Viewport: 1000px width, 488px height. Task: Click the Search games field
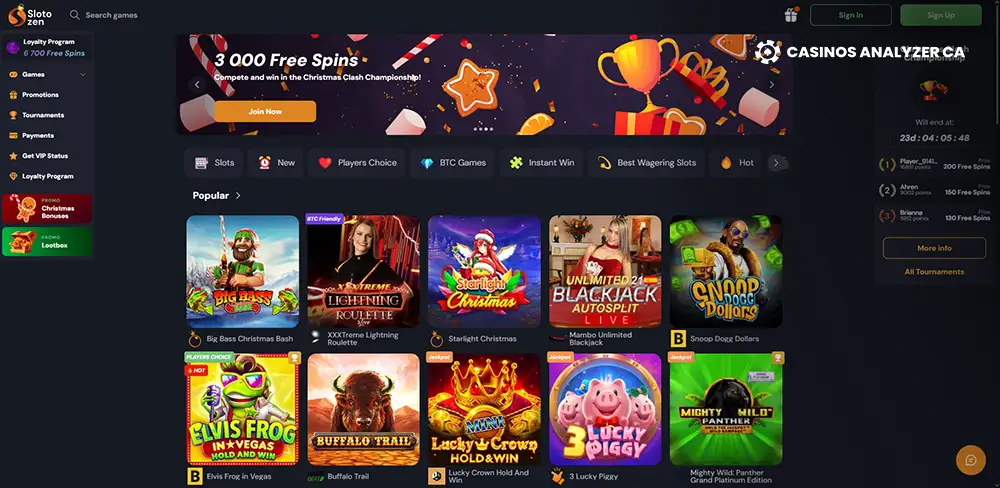pos(112,15)
